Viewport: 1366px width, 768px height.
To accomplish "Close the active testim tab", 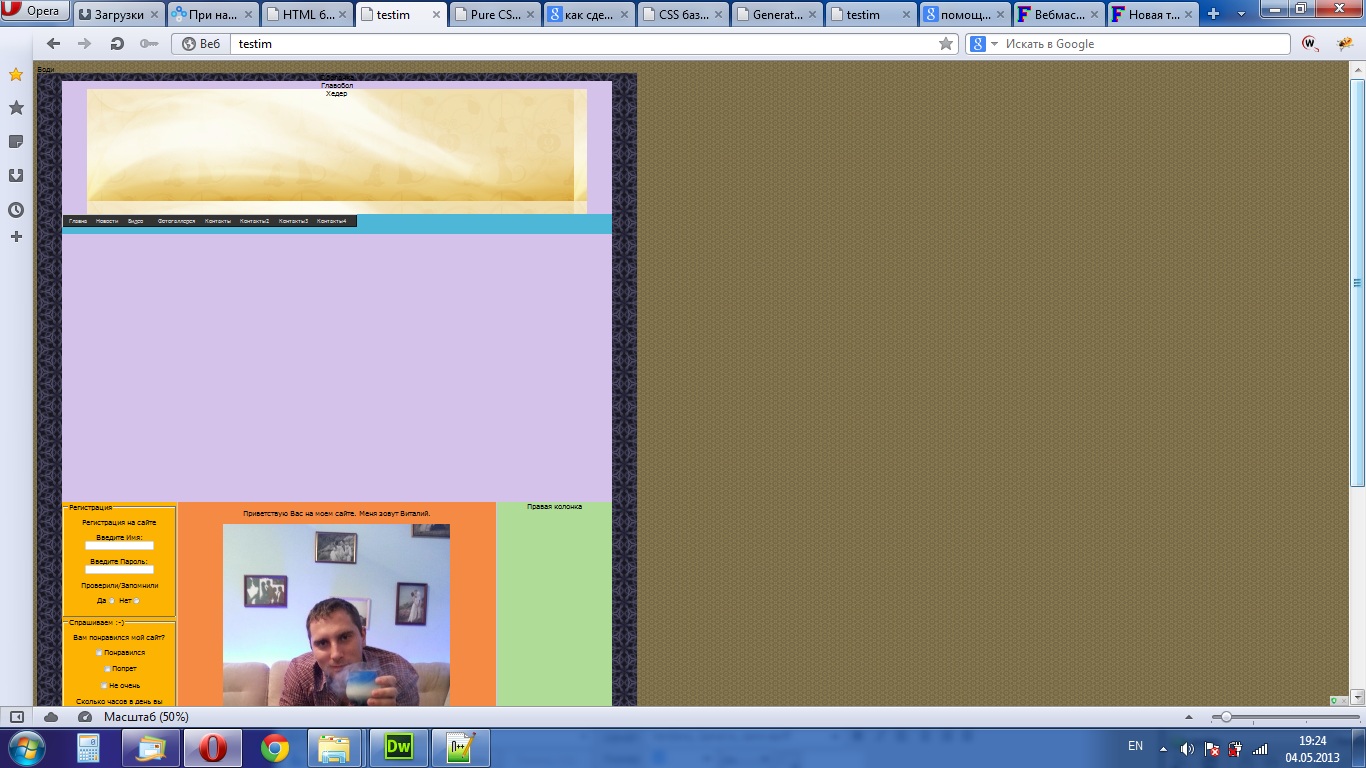I will coord(436,15).
